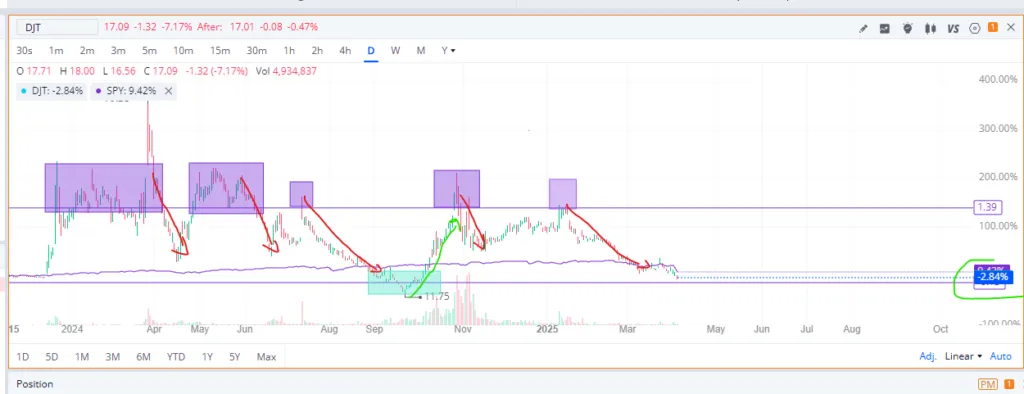
Task: Switch to 5m interval
Action: (149, 50)
